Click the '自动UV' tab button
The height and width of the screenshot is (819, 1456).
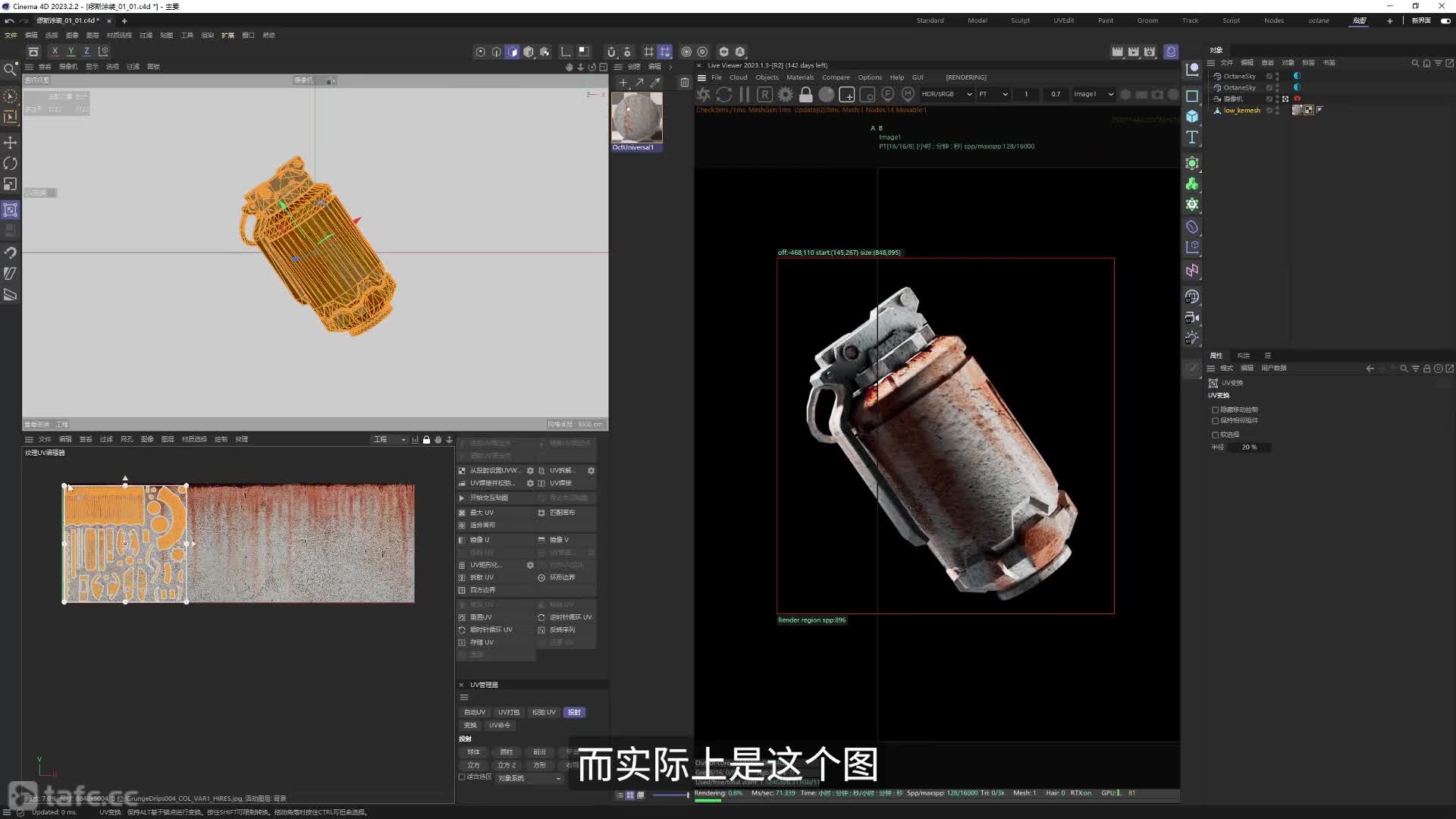coord(475,713)
